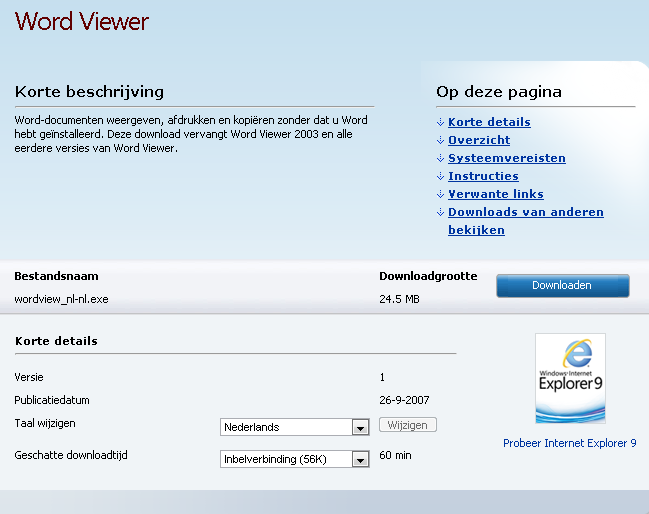The image size is (649, 514).
Task: Select the arrow icon before Systeemvereisten
Action: (440, 159)
